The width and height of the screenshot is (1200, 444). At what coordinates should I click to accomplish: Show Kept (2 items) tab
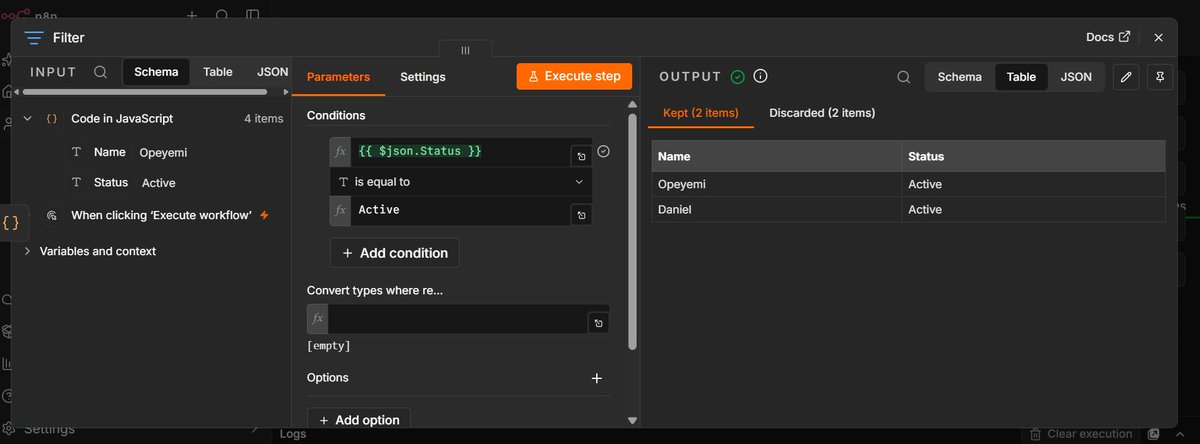point(700,113)
